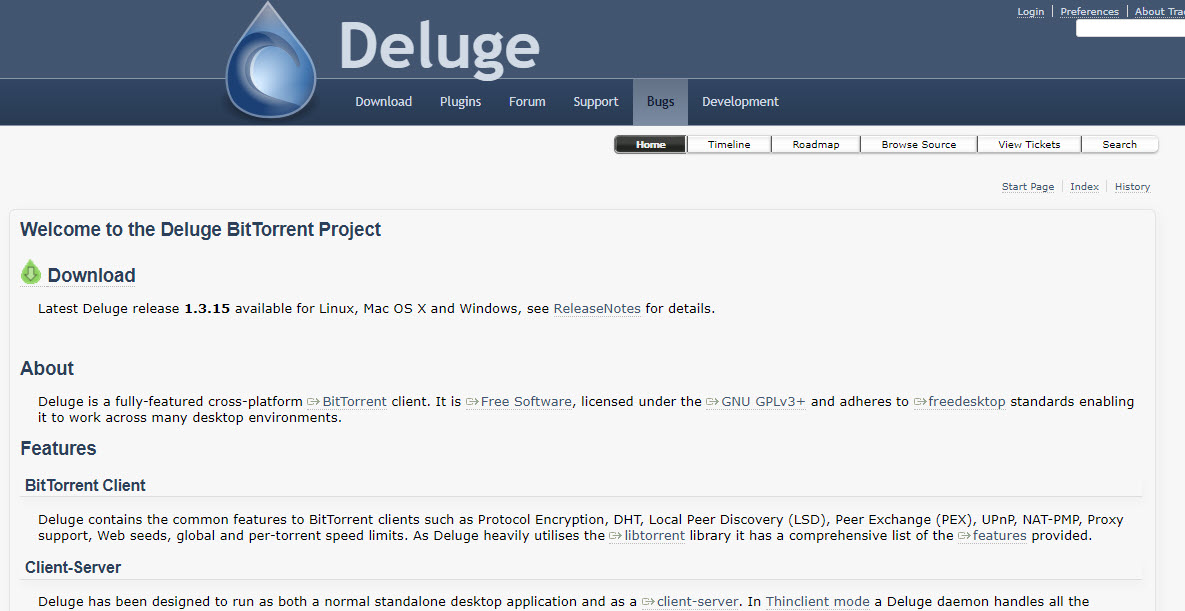Open the Development menu item
Screen dimensions: 1185x611
pyautogui.click(x=740, y=101)
